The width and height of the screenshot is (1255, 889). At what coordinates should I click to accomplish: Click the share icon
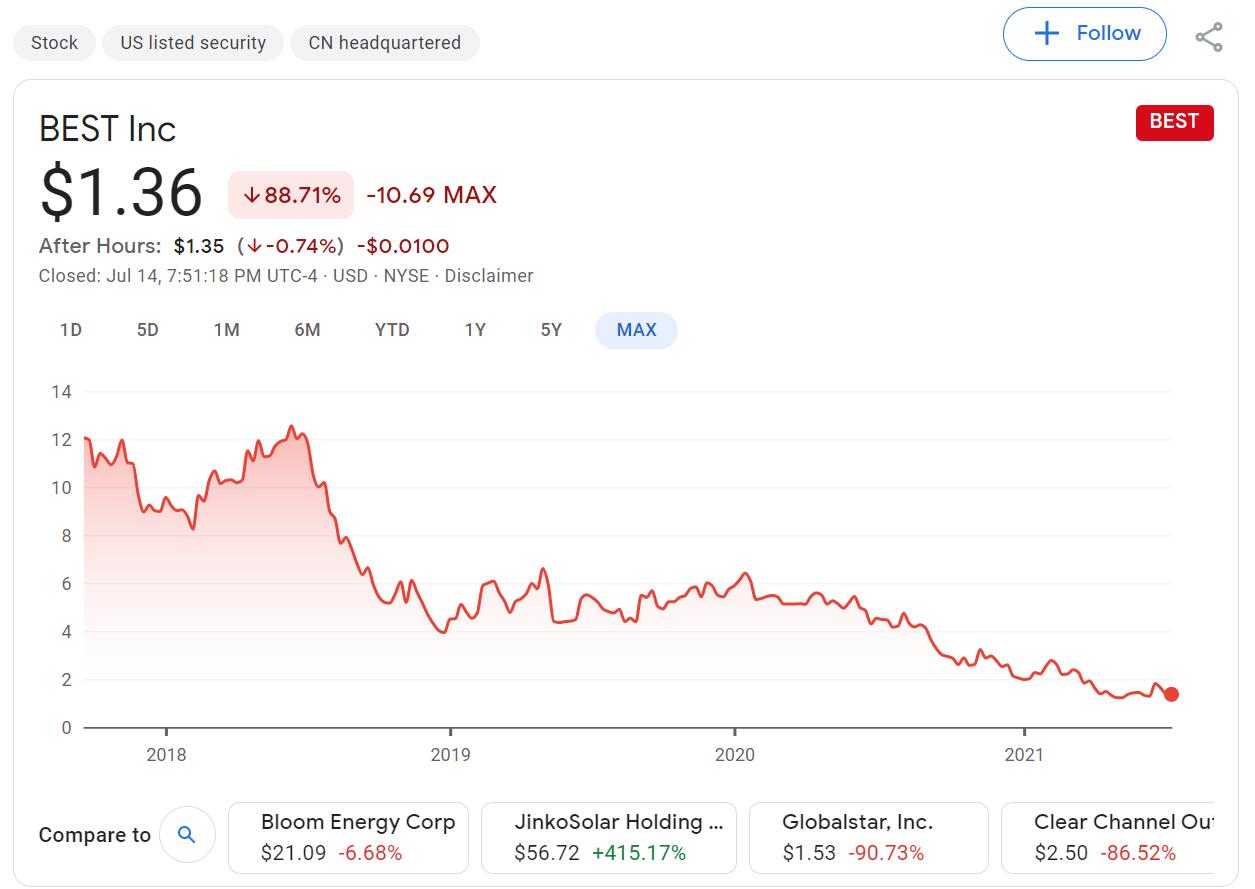click(1209, 37)
